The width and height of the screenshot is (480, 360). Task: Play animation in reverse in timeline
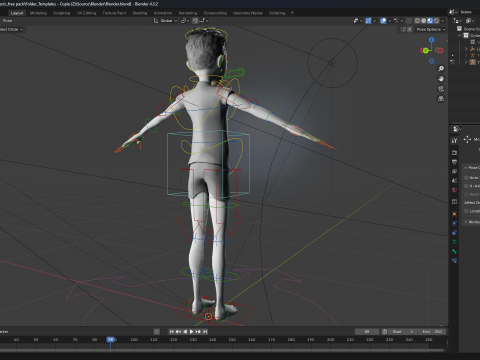[185, 332]
